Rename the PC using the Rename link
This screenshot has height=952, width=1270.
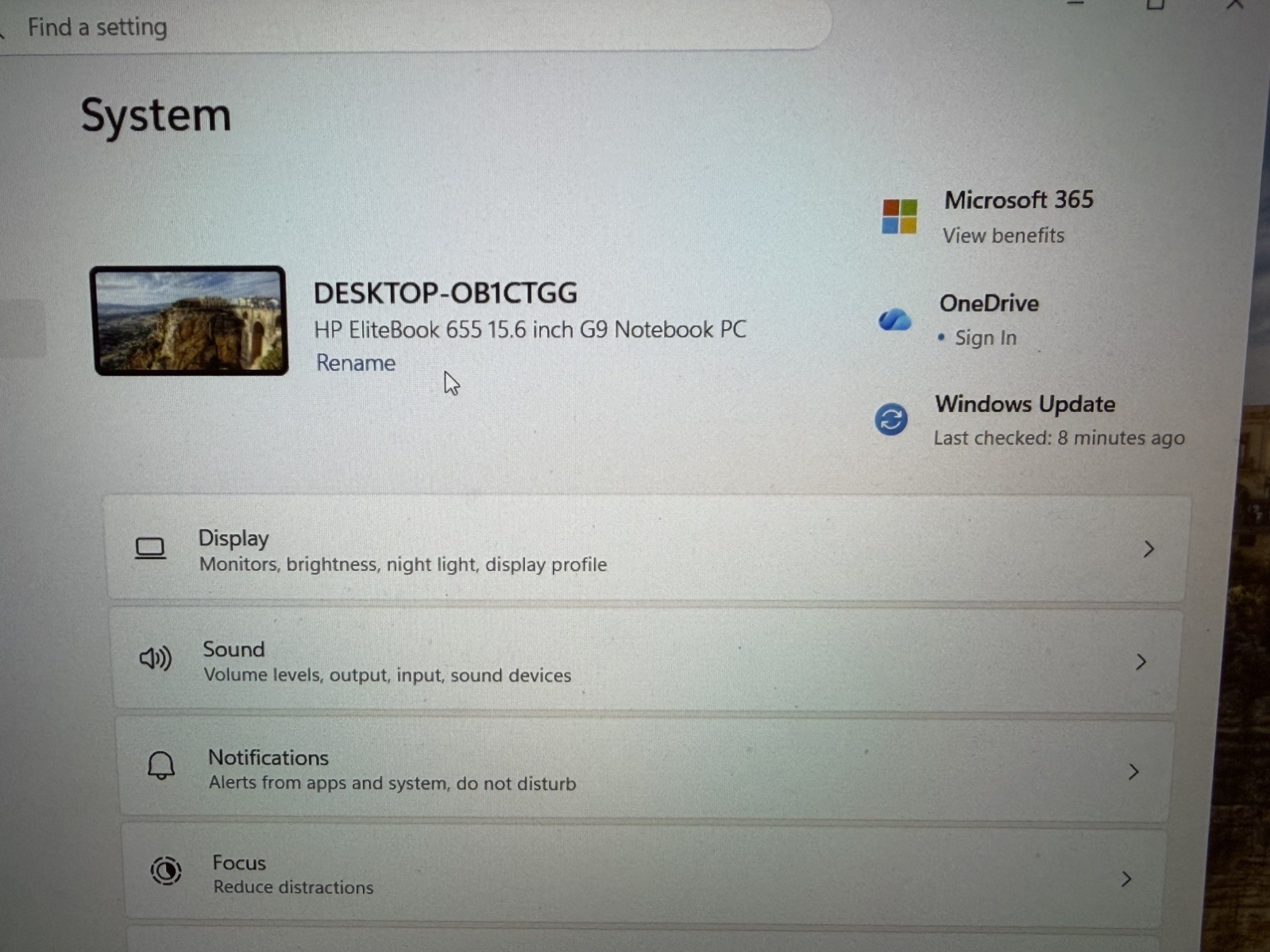pos(356,363)
